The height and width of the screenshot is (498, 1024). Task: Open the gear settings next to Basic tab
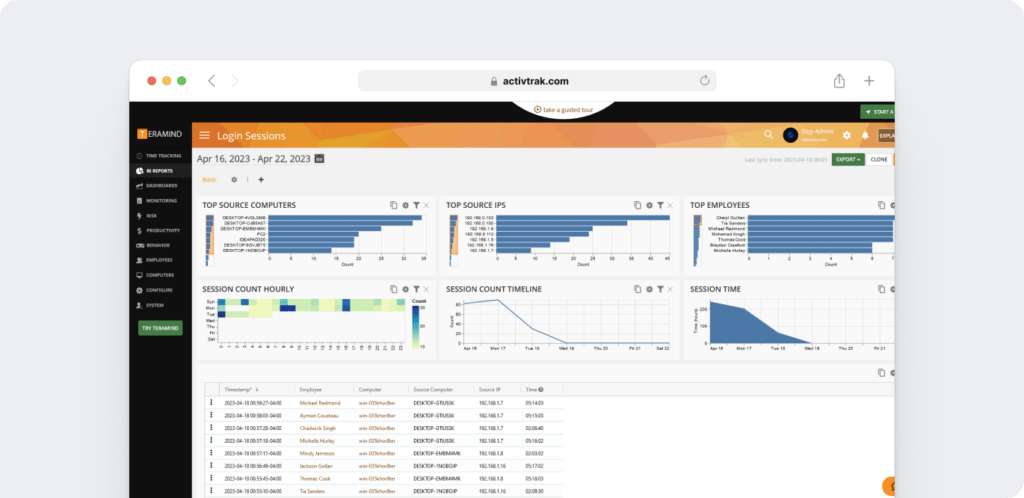point(234,180)
